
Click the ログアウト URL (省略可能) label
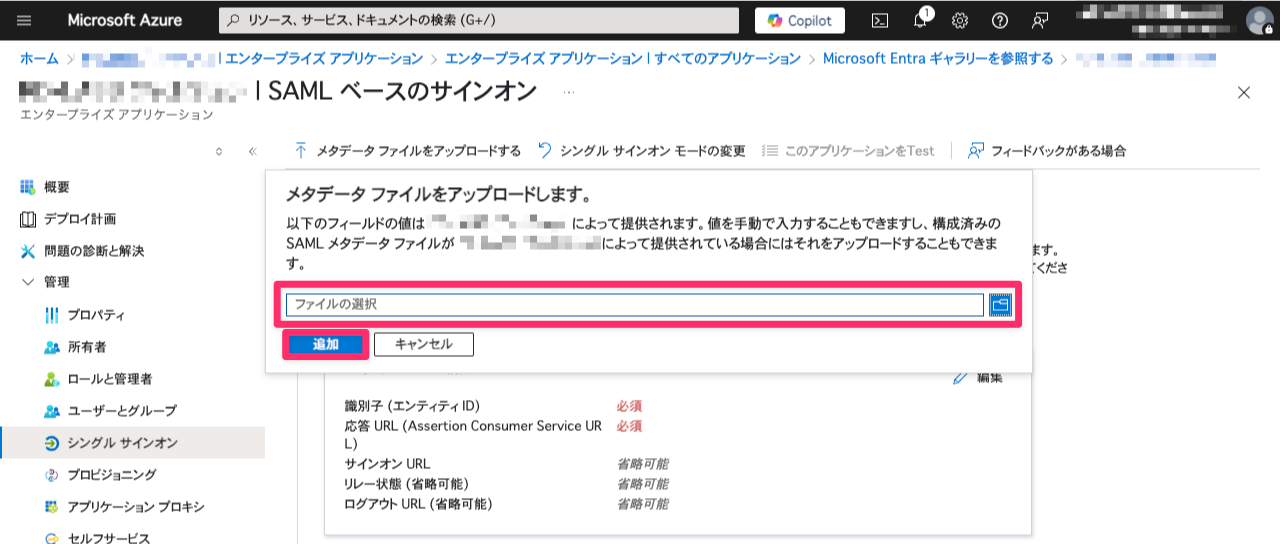(418, 503)
